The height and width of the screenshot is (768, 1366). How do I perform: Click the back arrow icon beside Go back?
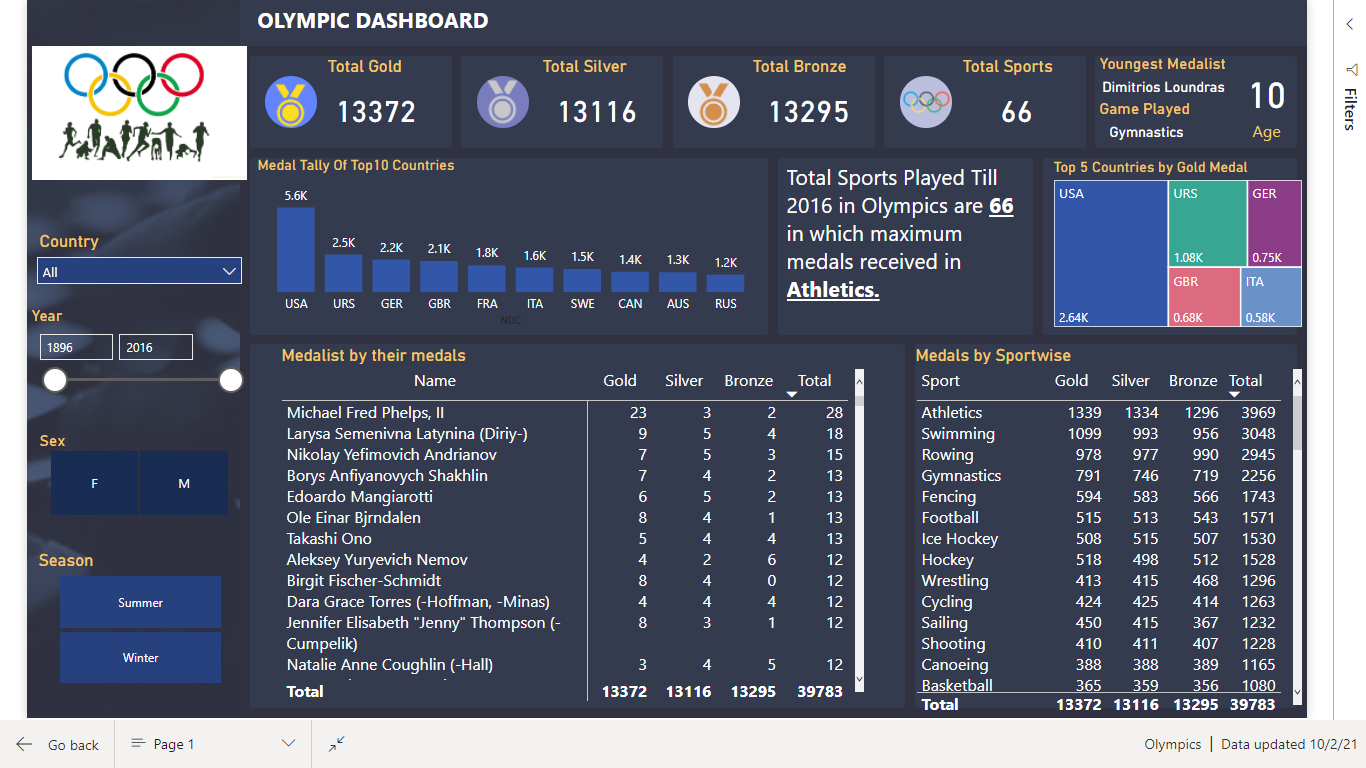tap(25, 744)
